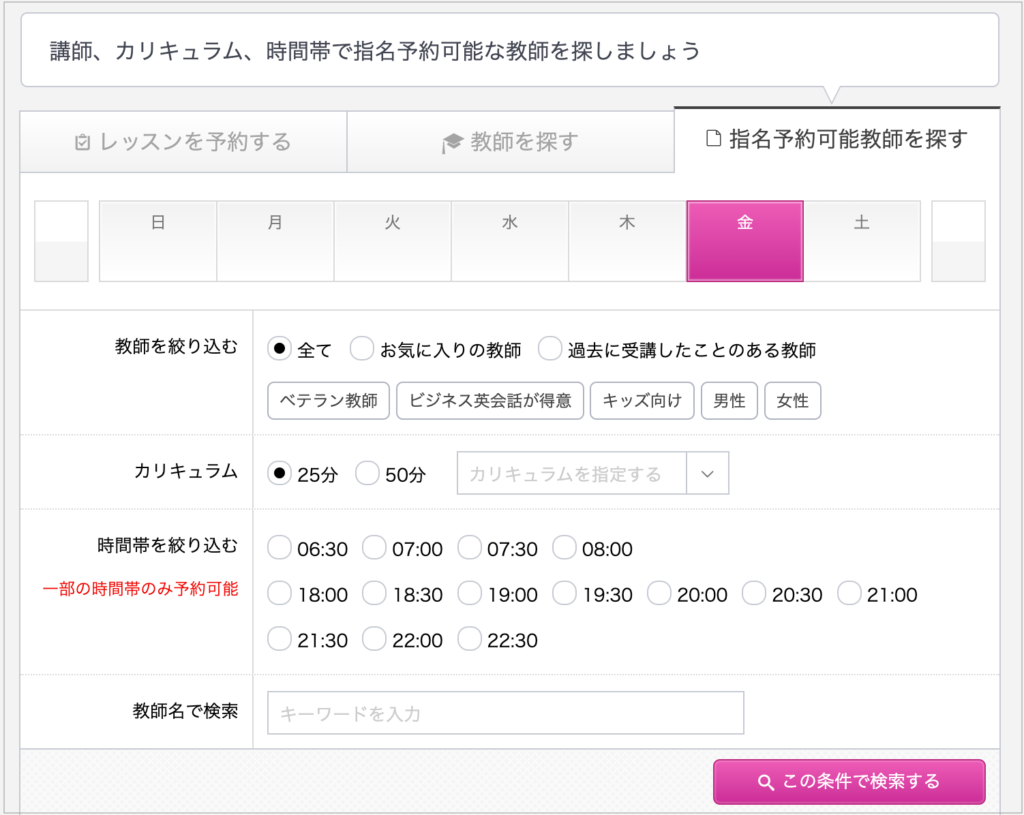
Task: Enable the キッズ向け filter tag
Action: [642, 401]
